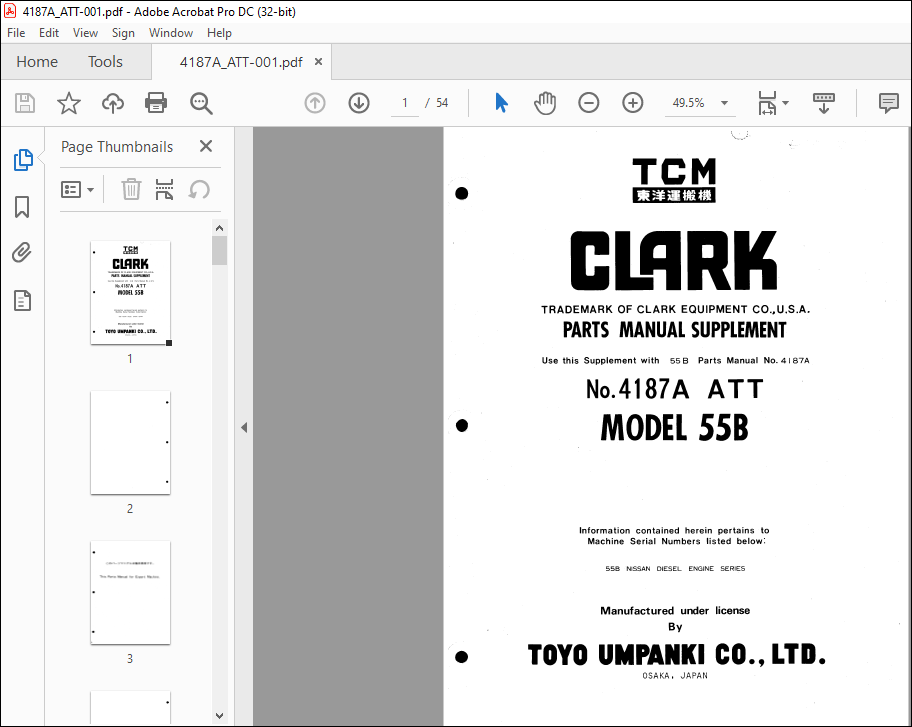Click 'No.4187A ATT' text in page

[675, 389]
